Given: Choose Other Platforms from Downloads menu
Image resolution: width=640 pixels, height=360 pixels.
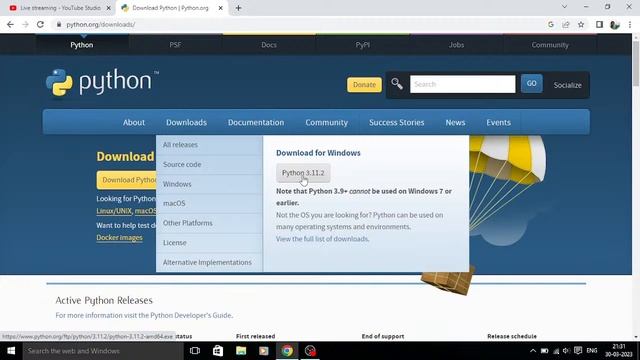Looking at the screenshot, I should coord(209,223).
